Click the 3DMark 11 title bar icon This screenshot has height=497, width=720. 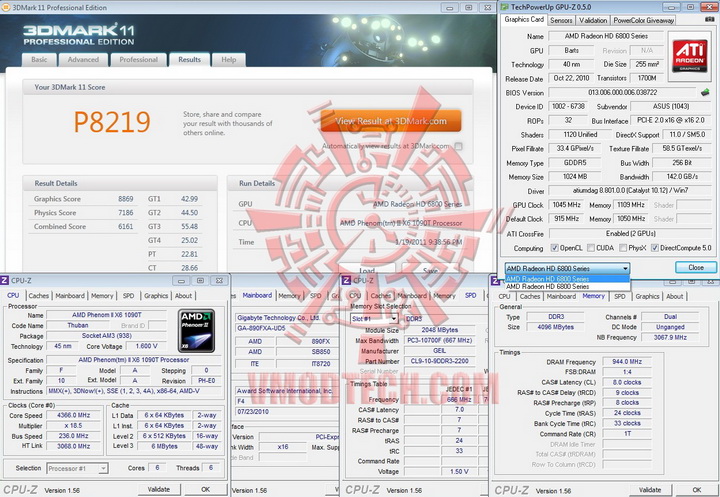click(6, 7)
